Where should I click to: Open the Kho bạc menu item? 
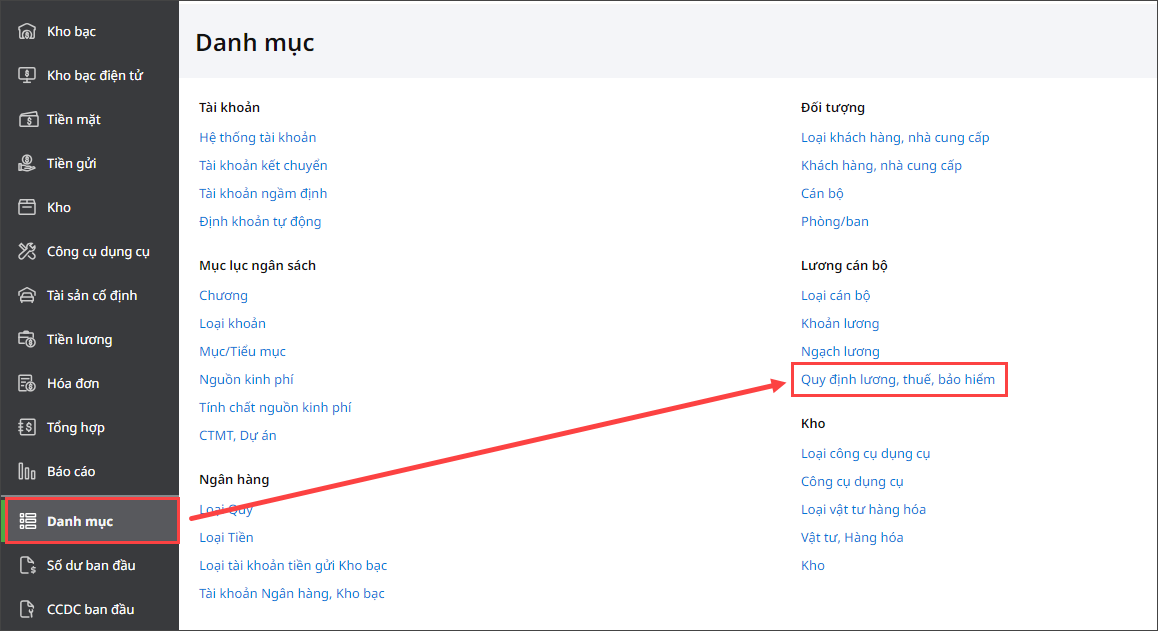pos(72,31)
